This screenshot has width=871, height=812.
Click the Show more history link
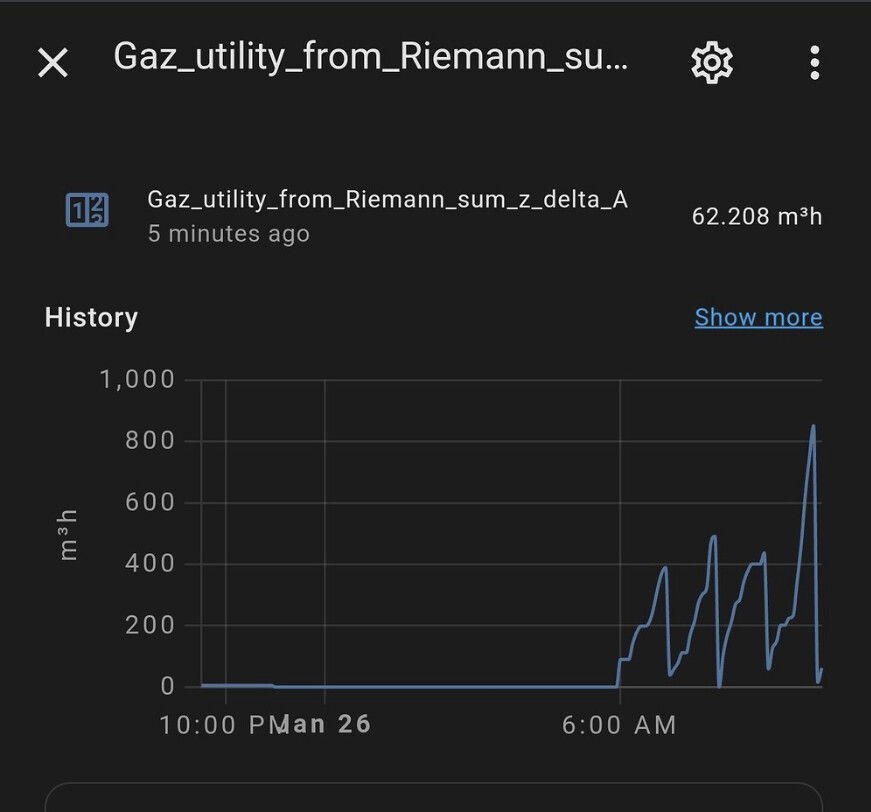coord(758,317)
